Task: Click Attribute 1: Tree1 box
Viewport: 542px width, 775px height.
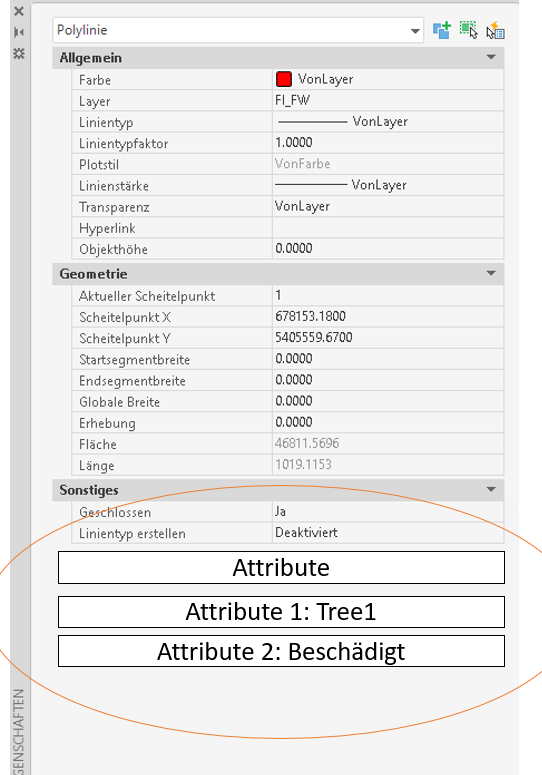Action: point(281,612)
